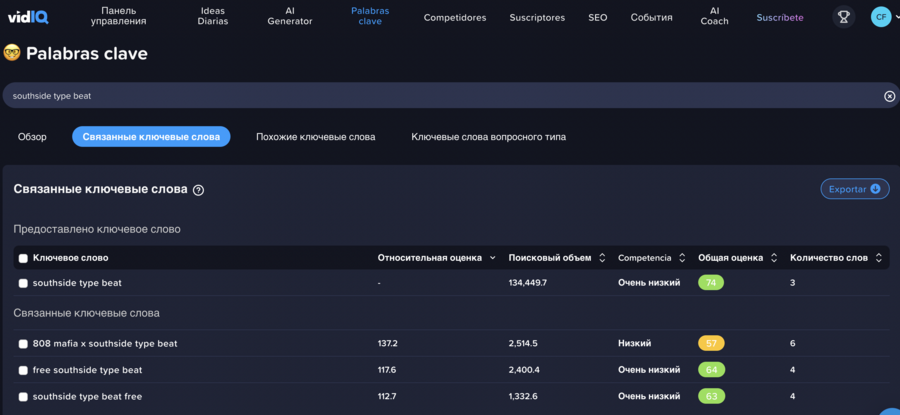This screenshot has height=415, width=900.
Task: Click the yellow score badge 57
Action: 711,343
